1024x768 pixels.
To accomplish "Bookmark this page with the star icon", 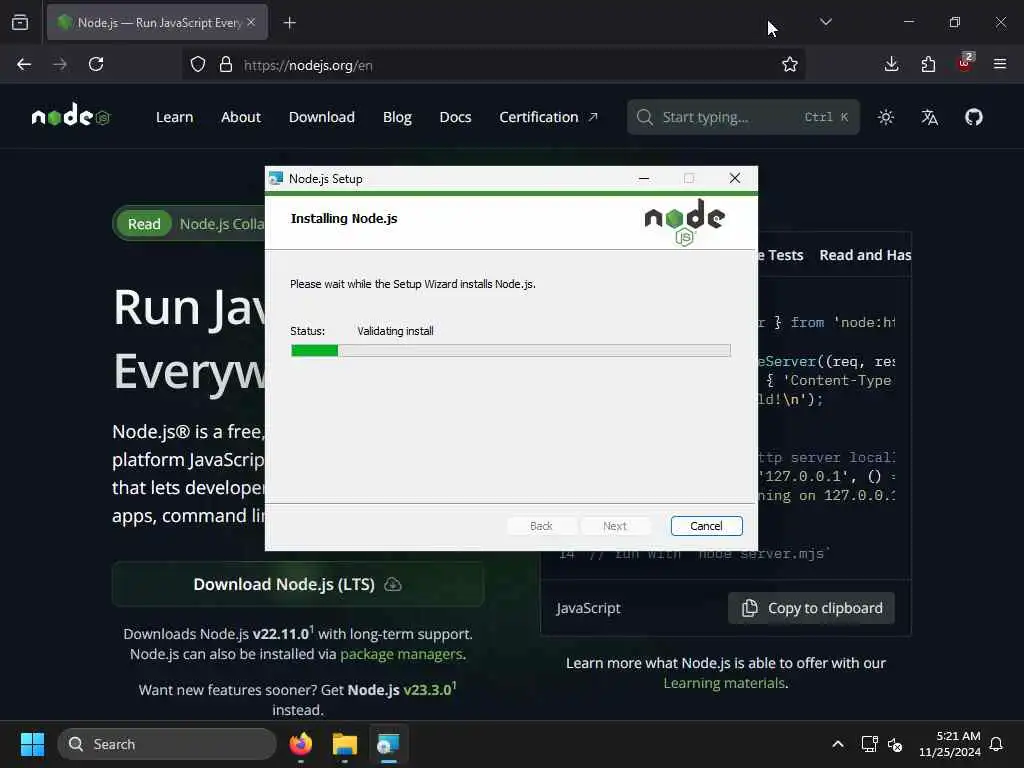I will coord(790,64).
